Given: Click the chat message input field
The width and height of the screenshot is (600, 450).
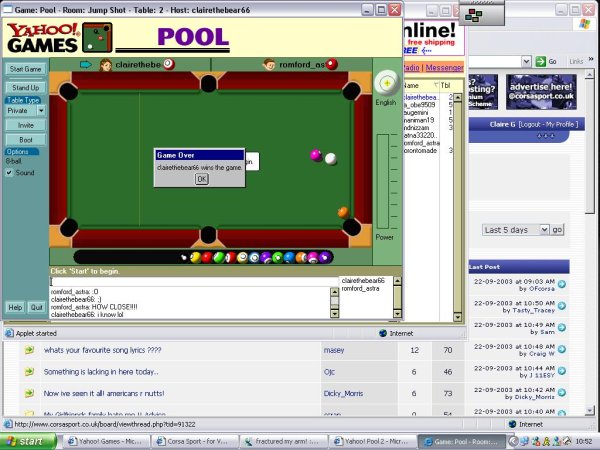Looking at the screenshot, I should click(194, 282).
